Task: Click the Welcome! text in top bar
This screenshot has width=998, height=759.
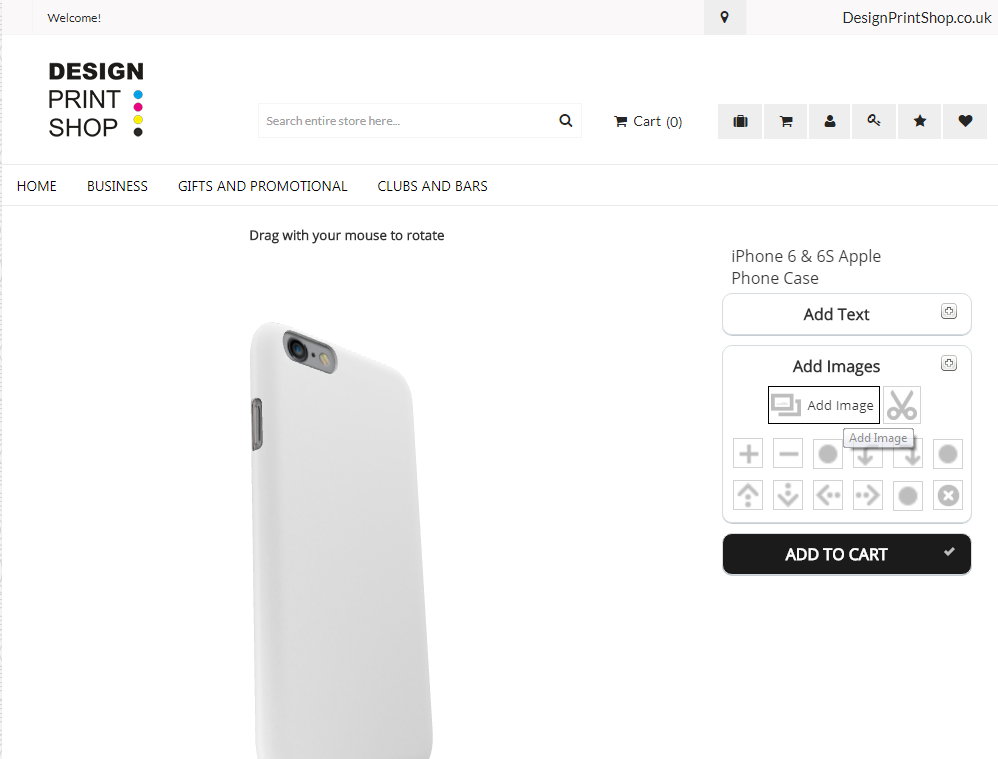Action: (74, 18)
